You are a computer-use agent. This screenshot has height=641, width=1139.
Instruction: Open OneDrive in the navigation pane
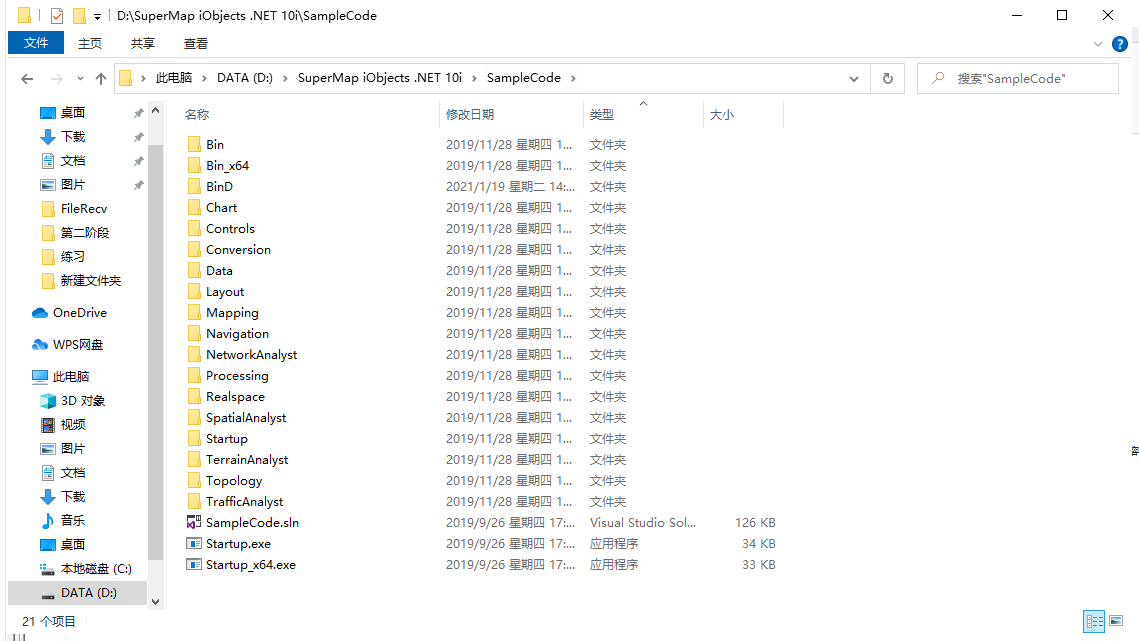click(x=70, y=313)
